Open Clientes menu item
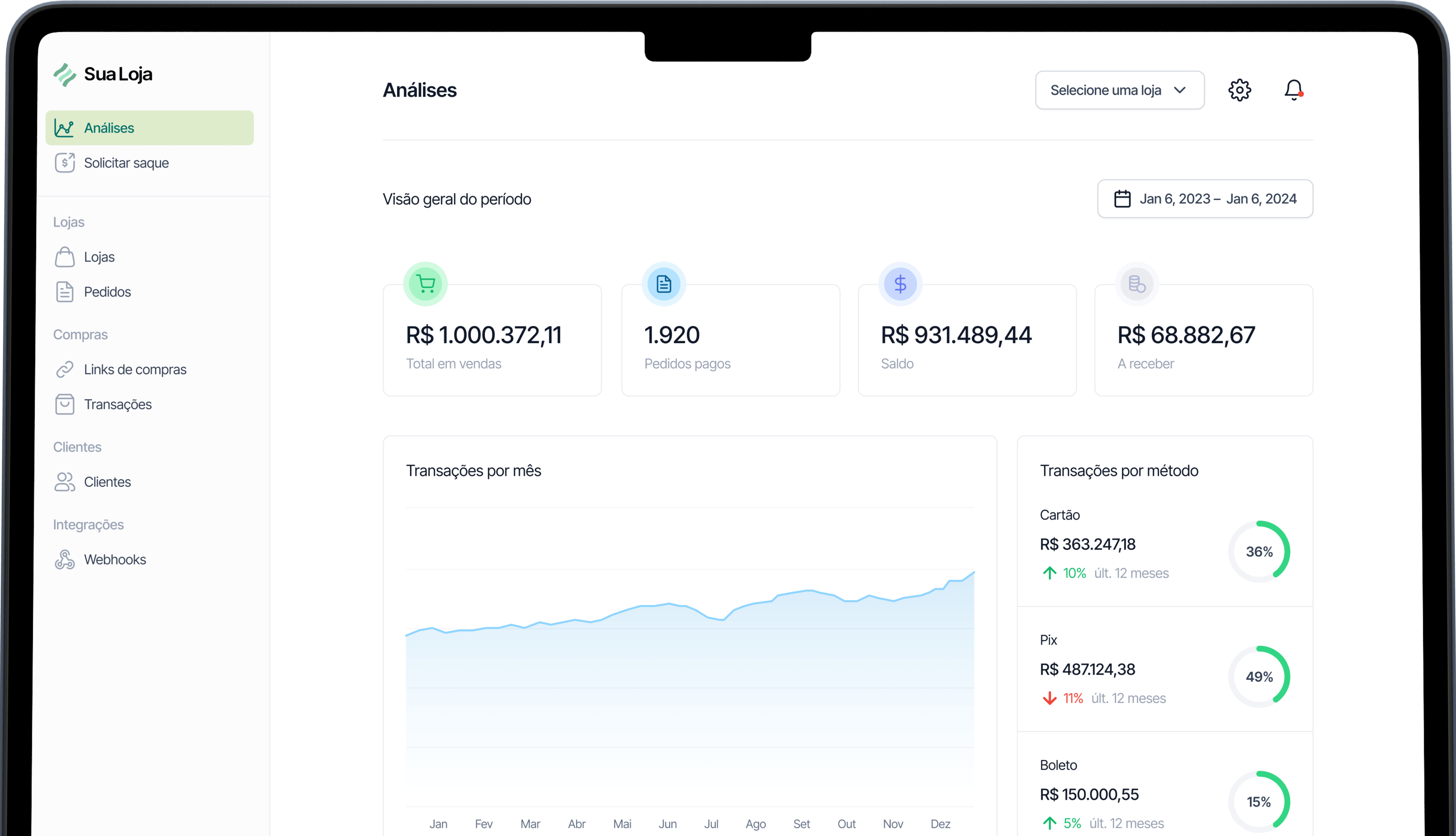The height and width of the screenshot is (836, 1456). [150, 482]
